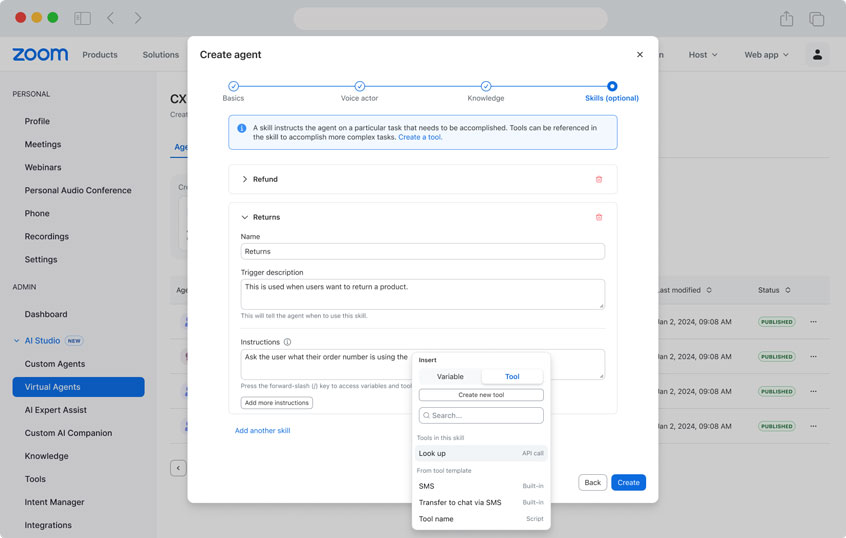Open Intent Manager in the sidebar
The width and height of the screenshot is (846, 538).
[x=54, y=502]
